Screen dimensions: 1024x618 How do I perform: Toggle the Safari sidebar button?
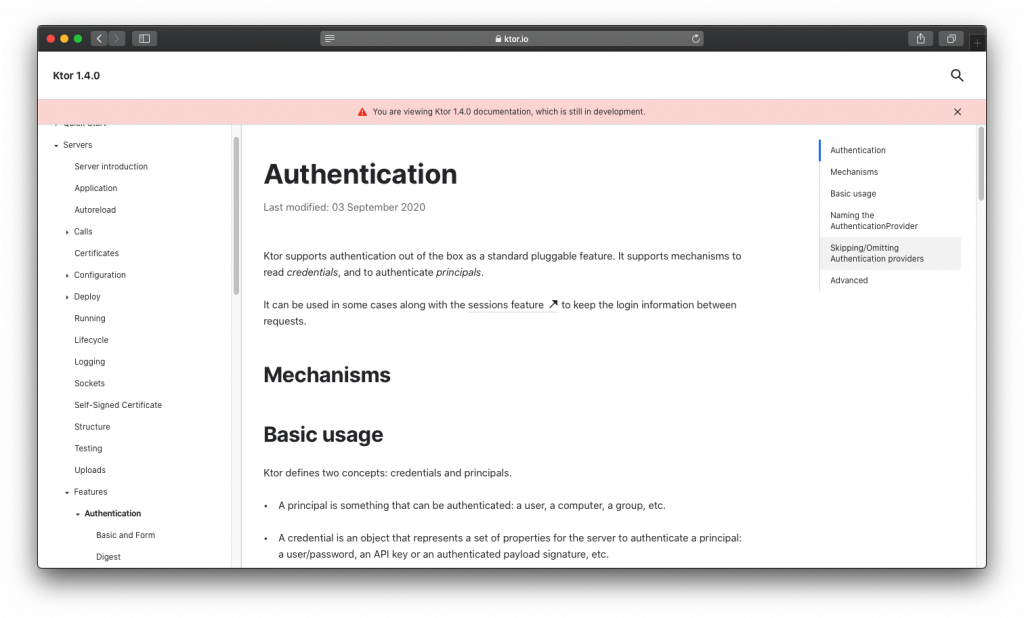(x=144, y=39)
